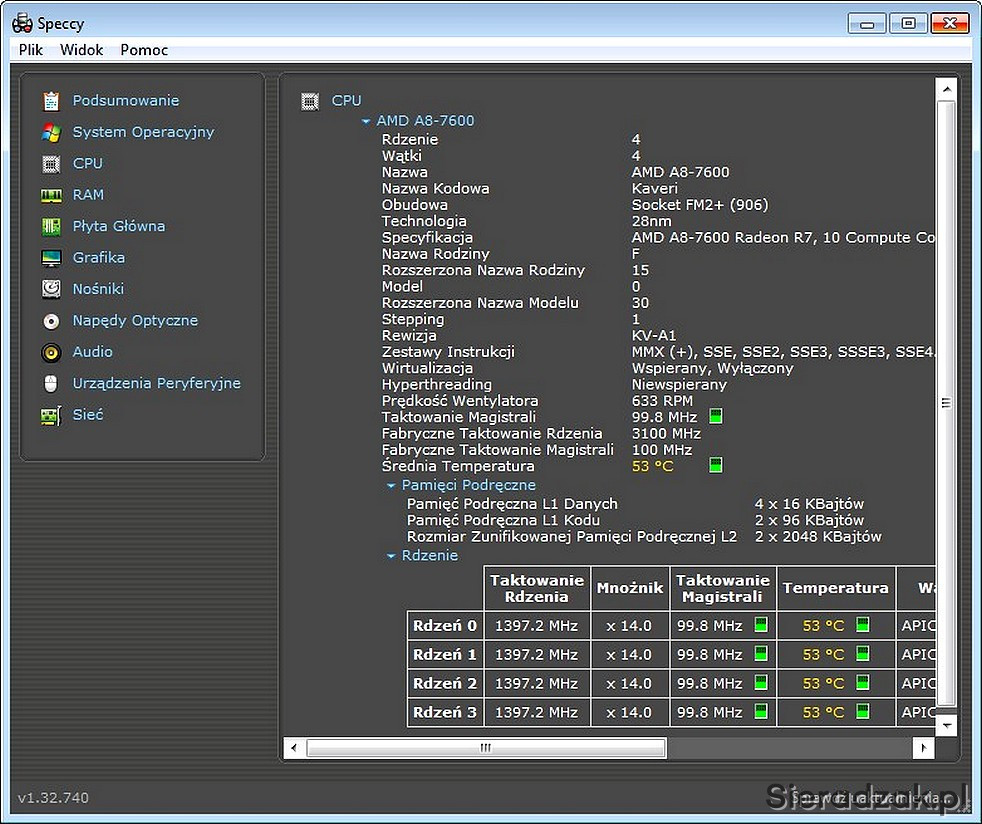This screenshot has width=982, height=824.
Task: Click the '2 x 2048 KBajtów' L2 value
Action: click(x=818, y=537)
